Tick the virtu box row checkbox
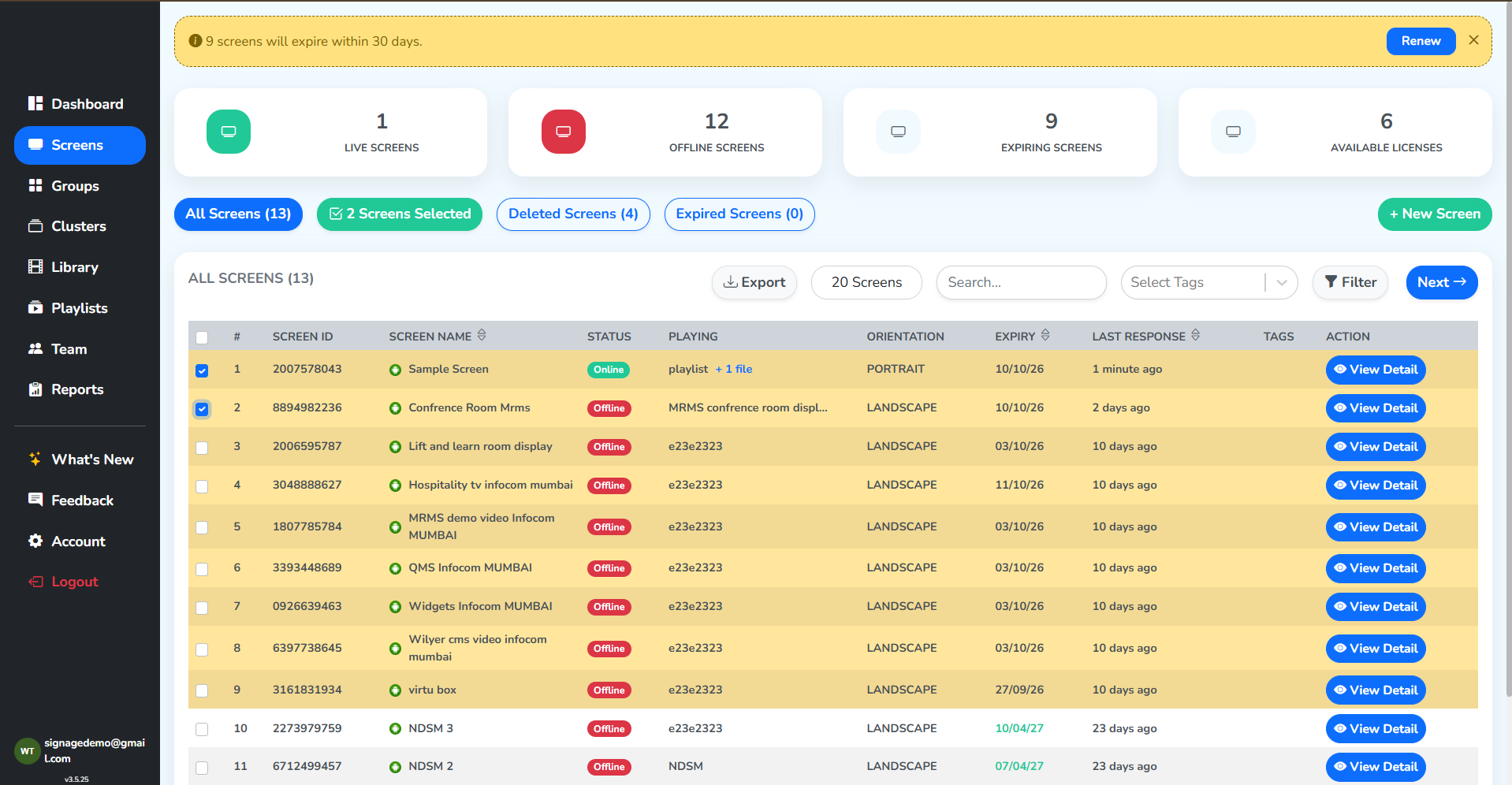The width and height of the screenshot is (1512, 785). coord(202,690)
